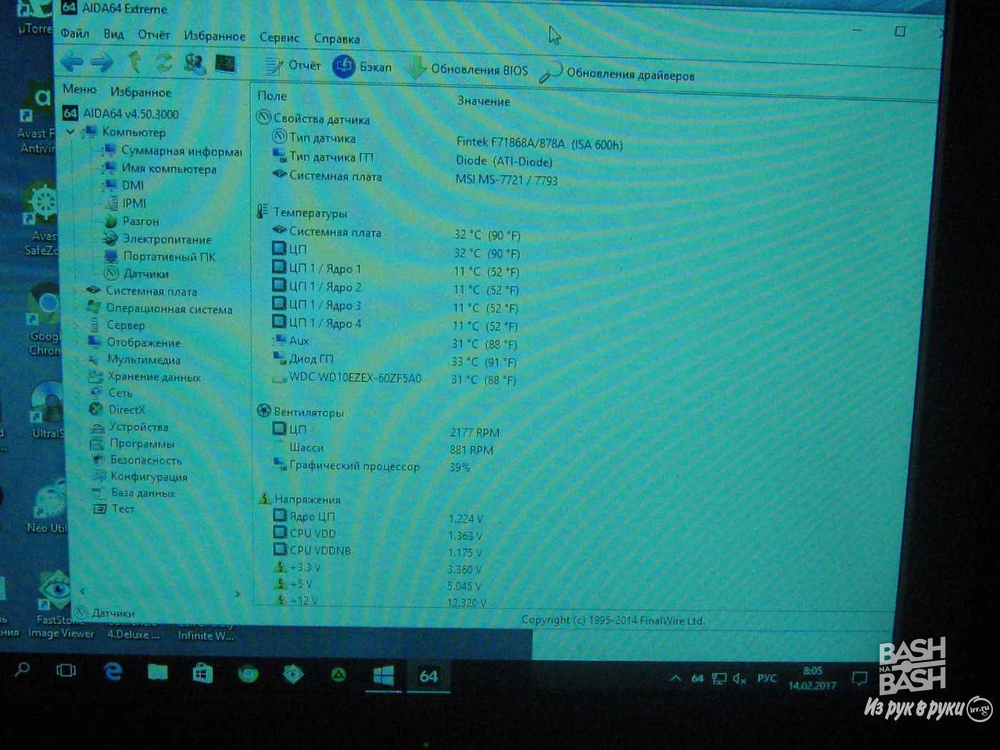The image size is (1000, 750).
Task: Select Сеть tree category
Action: [111, 393]
